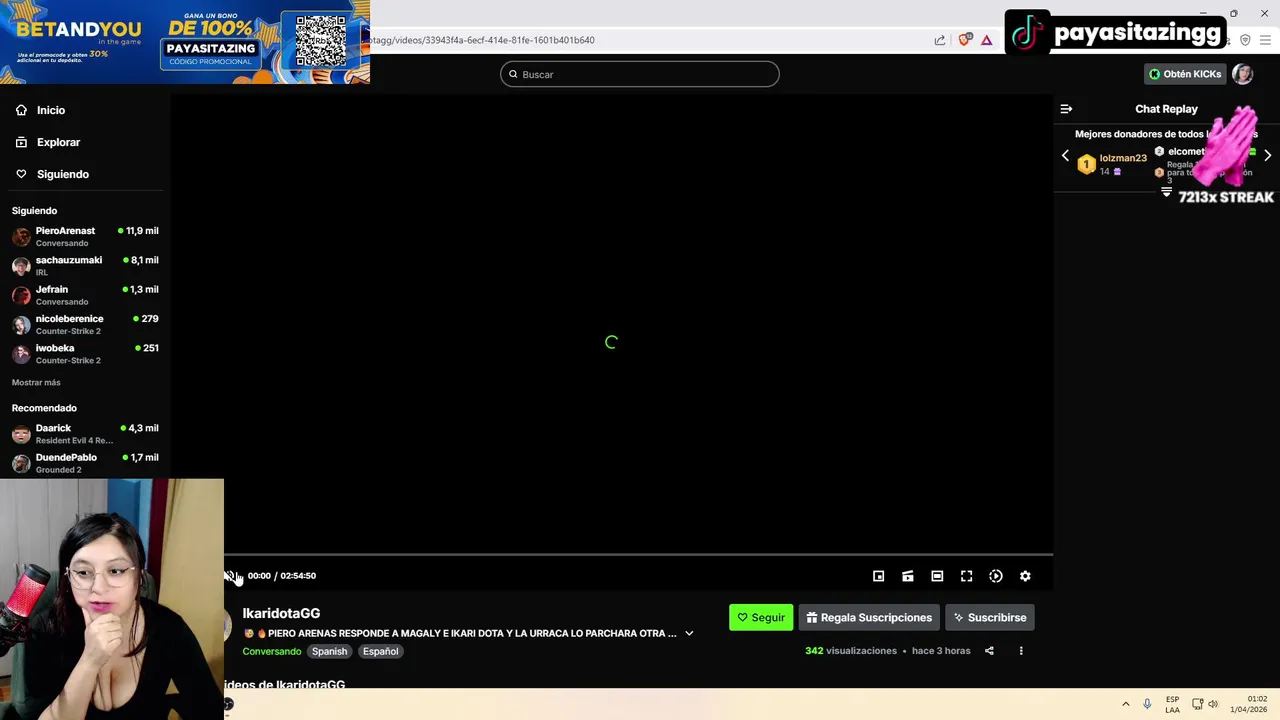Click the Obtén KICKs button
The width and height of the screenshot is (1280, 720).
1185,74
